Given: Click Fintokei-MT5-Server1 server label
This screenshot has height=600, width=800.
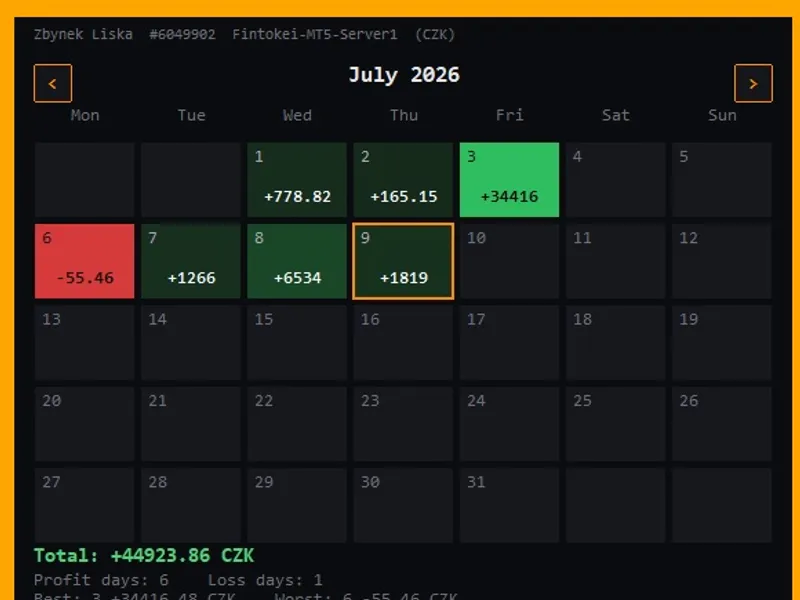Looking at the screenshot, I should coord(315,35).
